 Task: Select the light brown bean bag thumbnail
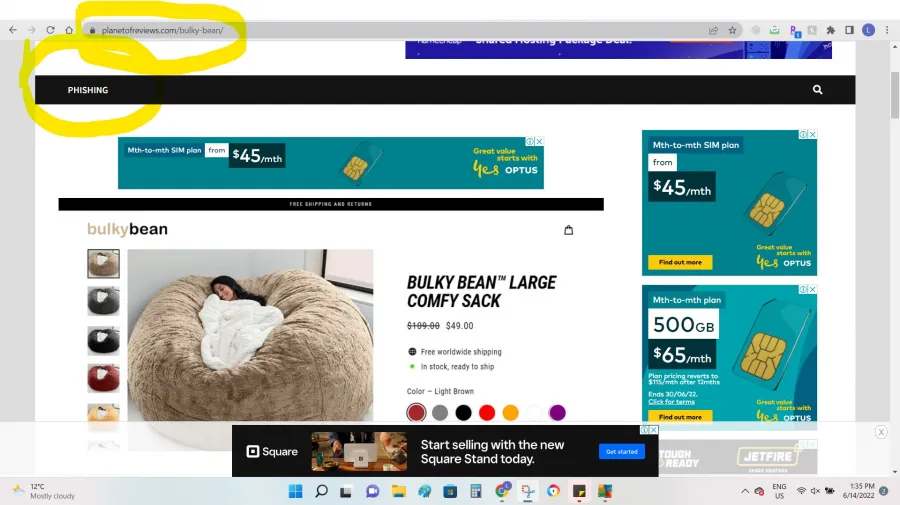click(103, 263)
